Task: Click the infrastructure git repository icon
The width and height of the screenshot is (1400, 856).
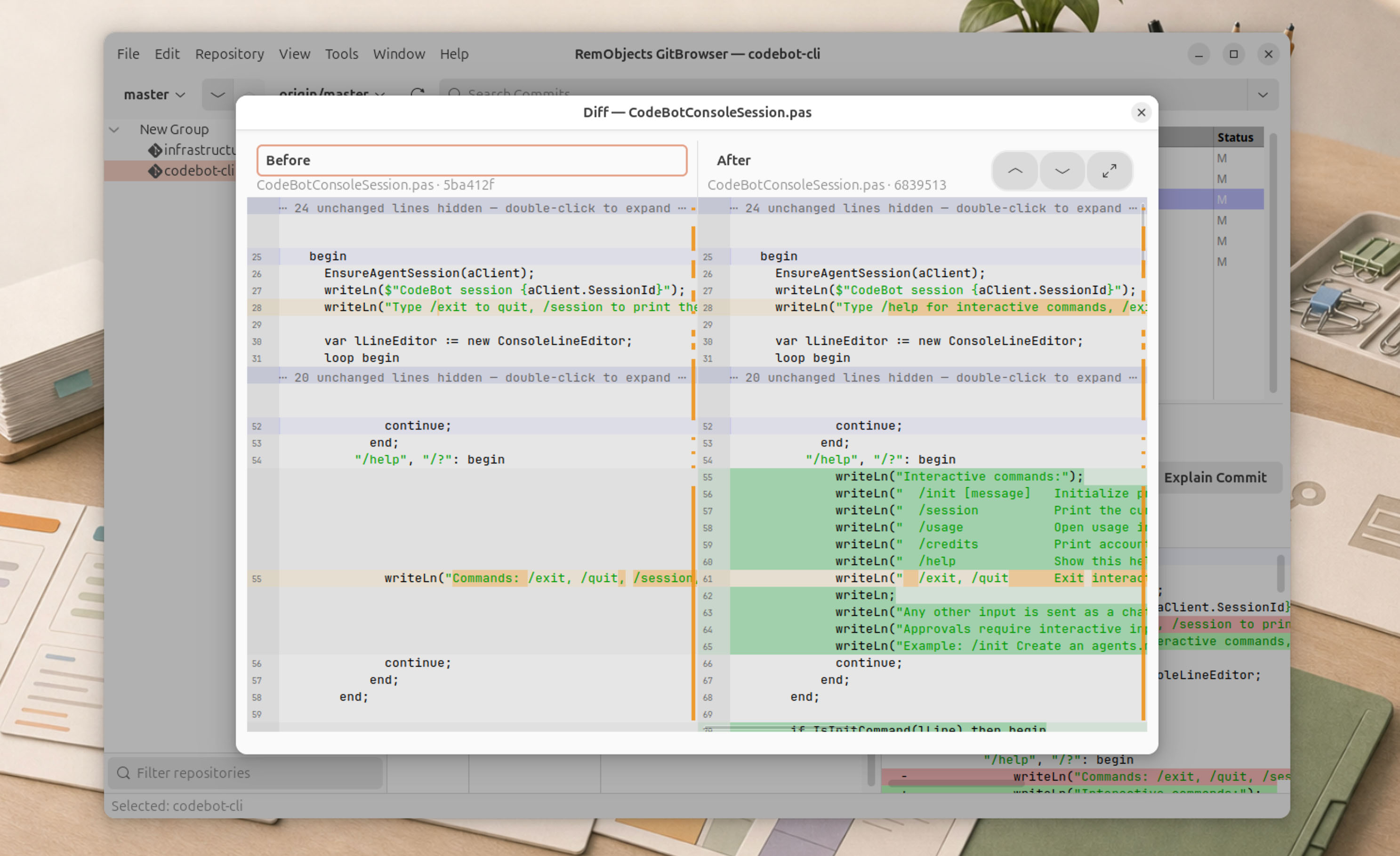Action: [x=155, y=150]
